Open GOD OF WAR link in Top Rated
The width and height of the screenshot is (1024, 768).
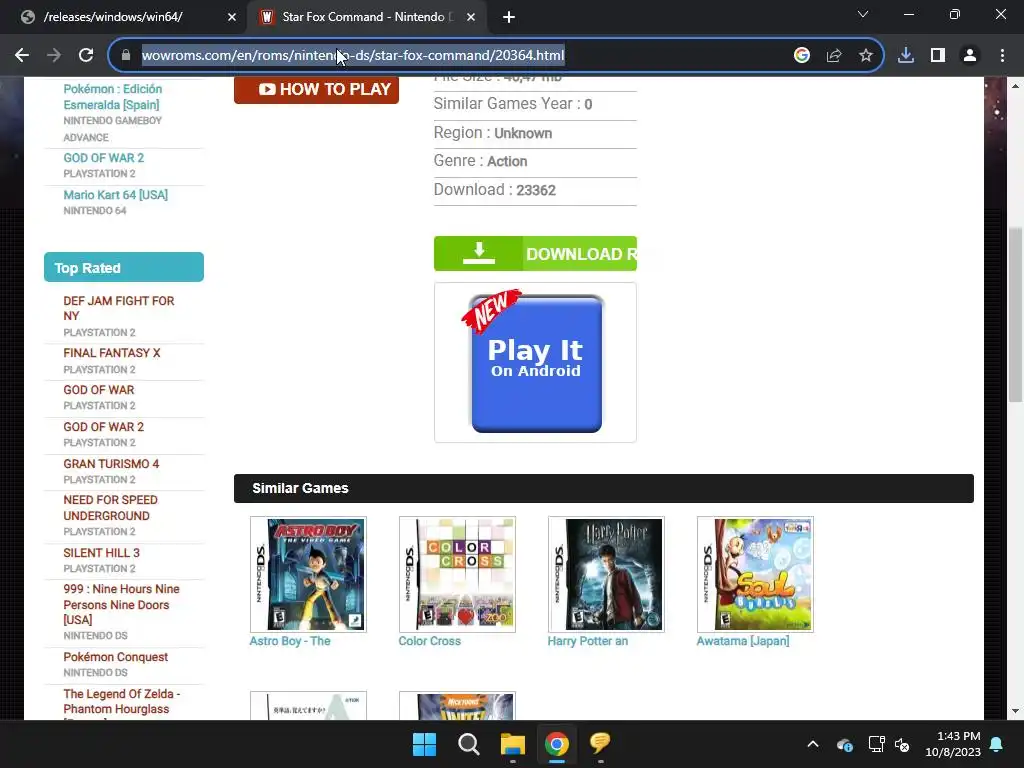(99, 390)
